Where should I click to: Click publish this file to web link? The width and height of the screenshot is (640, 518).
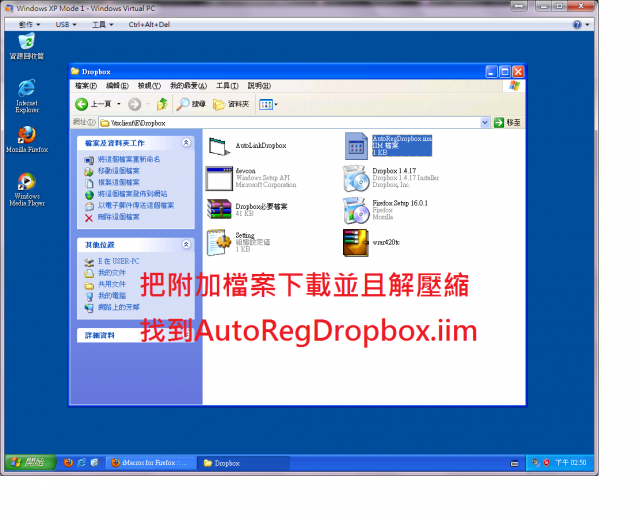tap(132, 194)
